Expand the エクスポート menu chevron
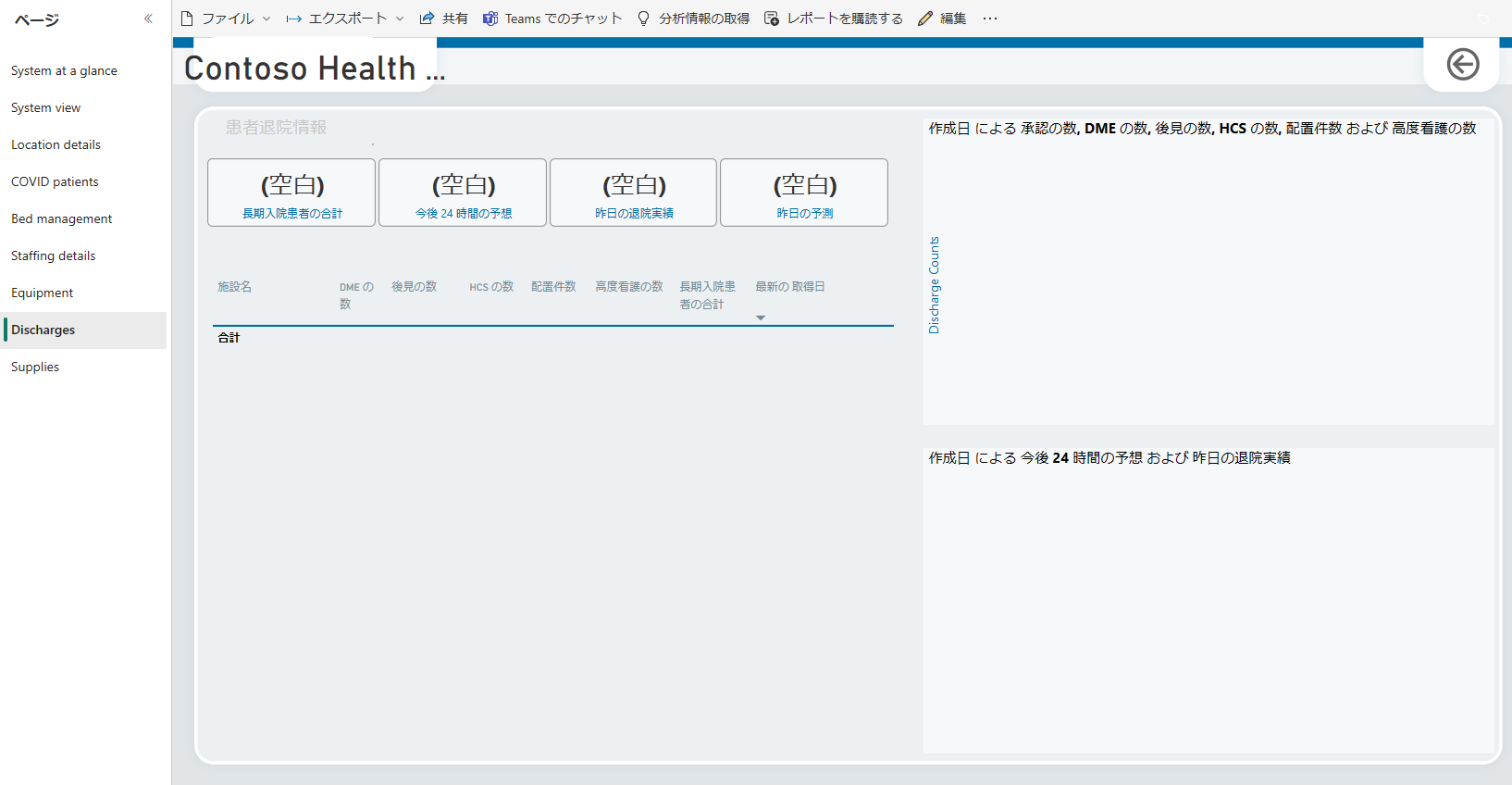Image resolution: width=1512 pixels, height=785 pixels. click(400, 19)
